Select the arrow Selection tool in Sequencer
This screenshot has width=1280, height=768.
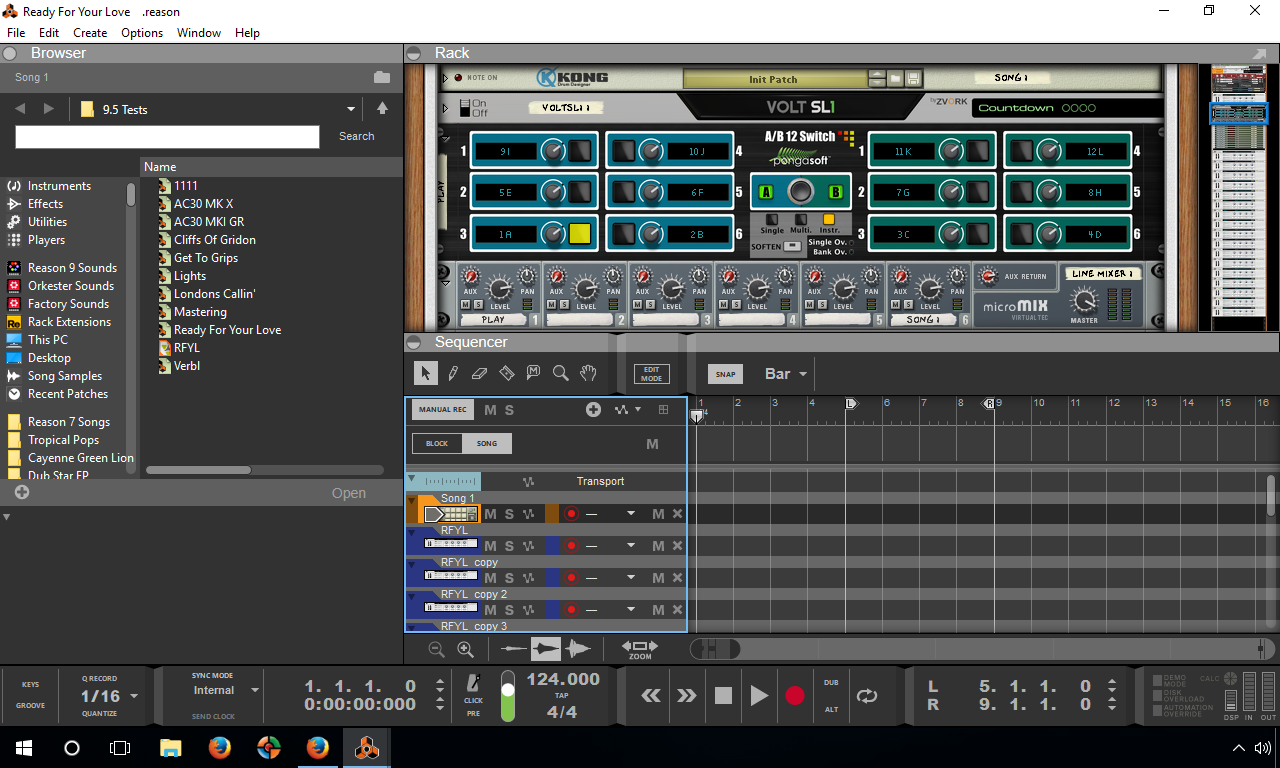[x=425, y=373]
